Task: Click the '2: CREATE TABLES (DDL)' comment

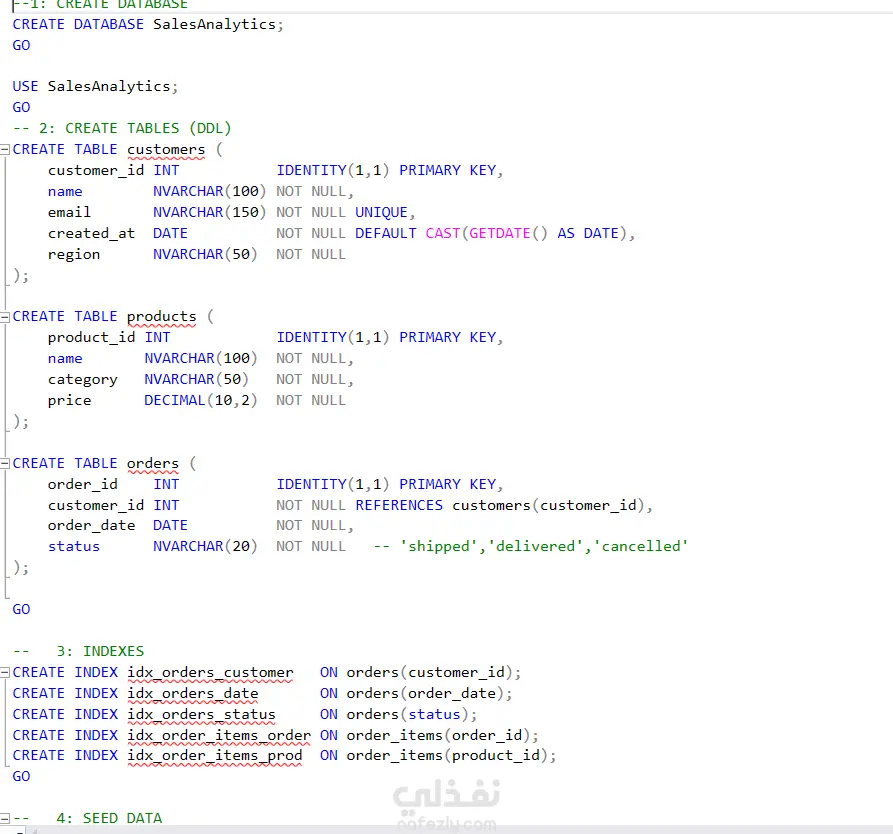Action: [x=122, y=128]
